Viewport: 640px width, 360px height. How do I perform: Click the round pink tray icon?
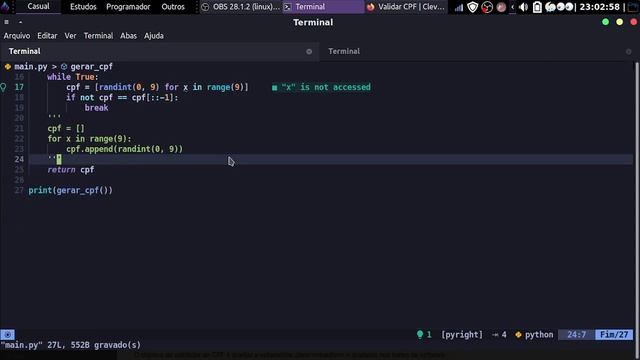coord(501,7)
